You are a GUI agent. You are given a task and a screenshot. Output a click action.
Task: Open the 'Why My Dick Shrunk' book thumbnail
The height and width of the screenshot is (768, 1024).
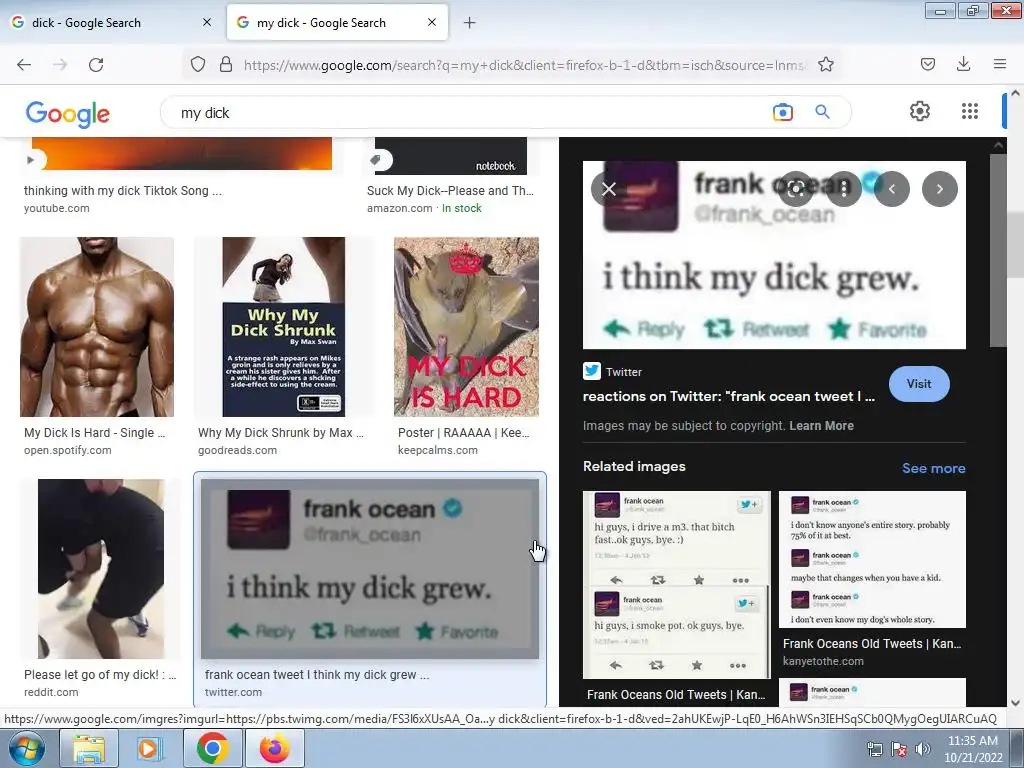pyautogui.click(x=283, y=327)
